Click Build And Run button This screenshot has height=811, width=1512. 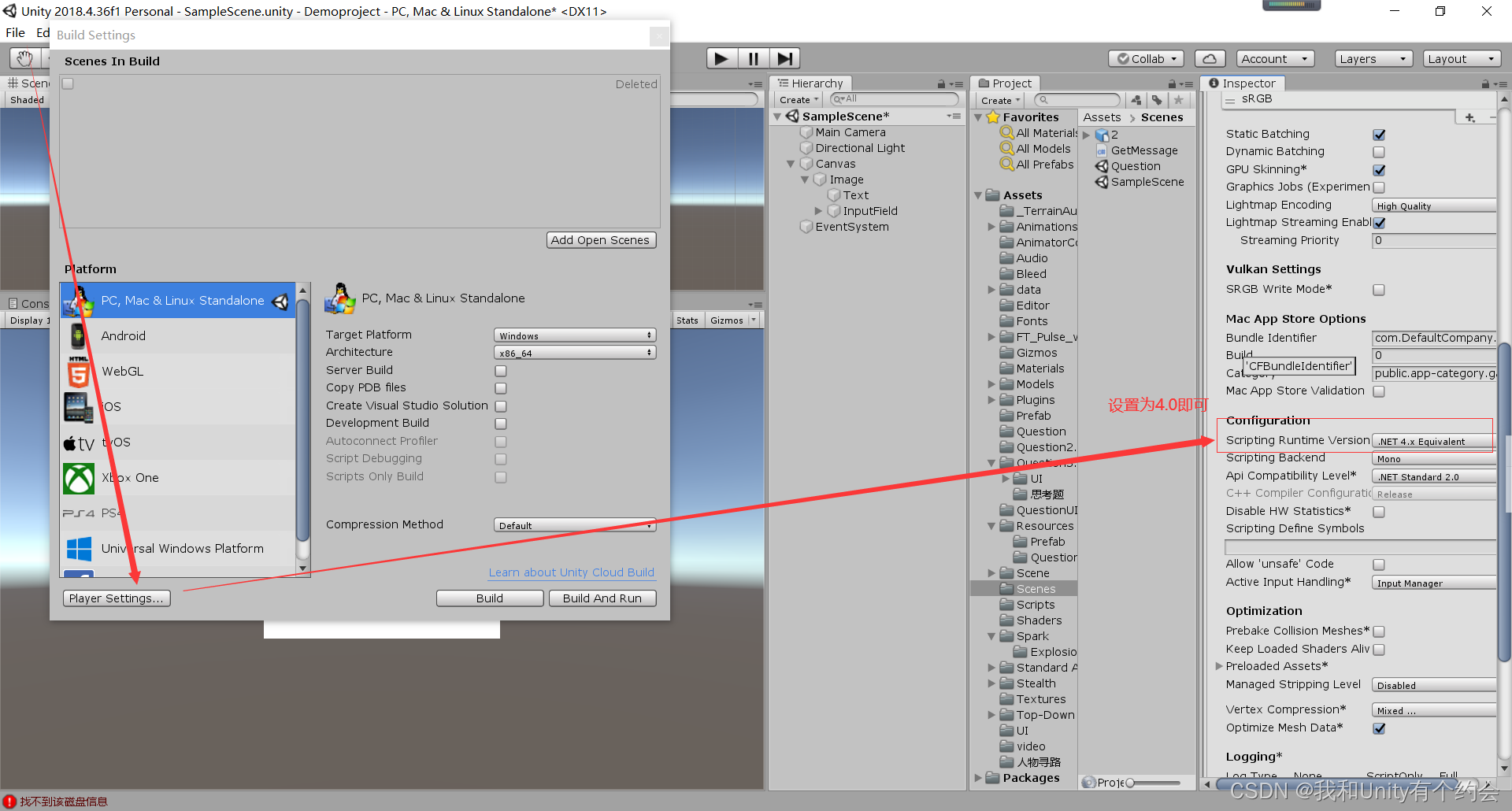(x=602, y=598)
